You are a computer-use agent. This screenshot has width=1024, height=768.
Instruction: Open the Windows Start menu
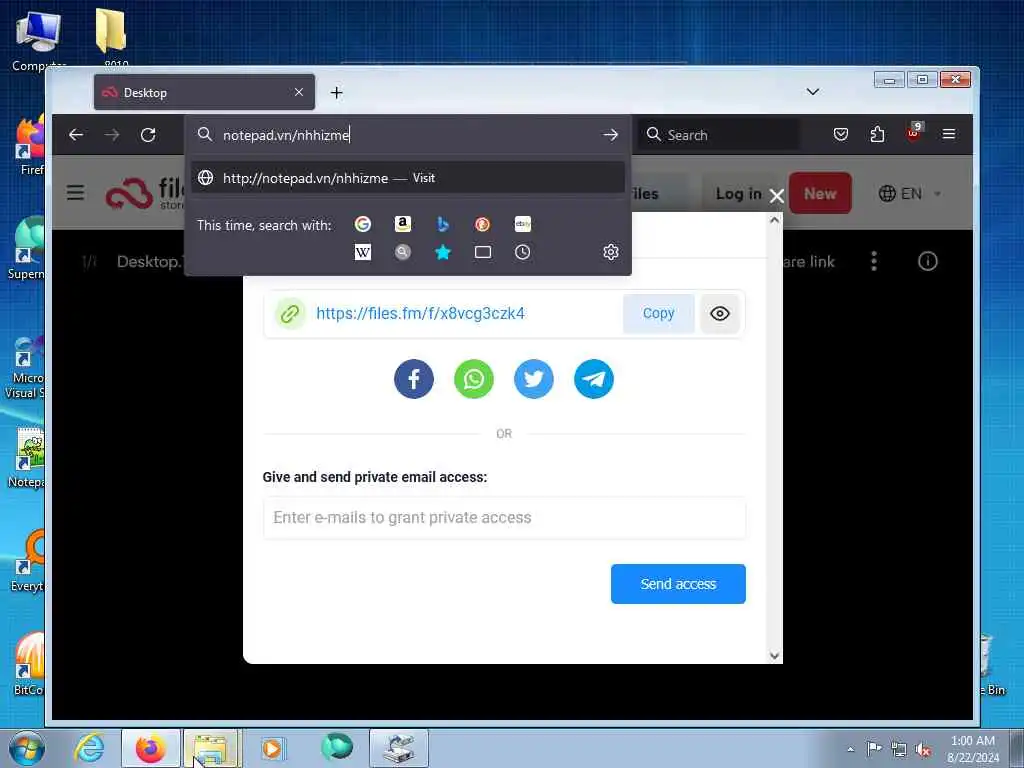click(27, 748)
